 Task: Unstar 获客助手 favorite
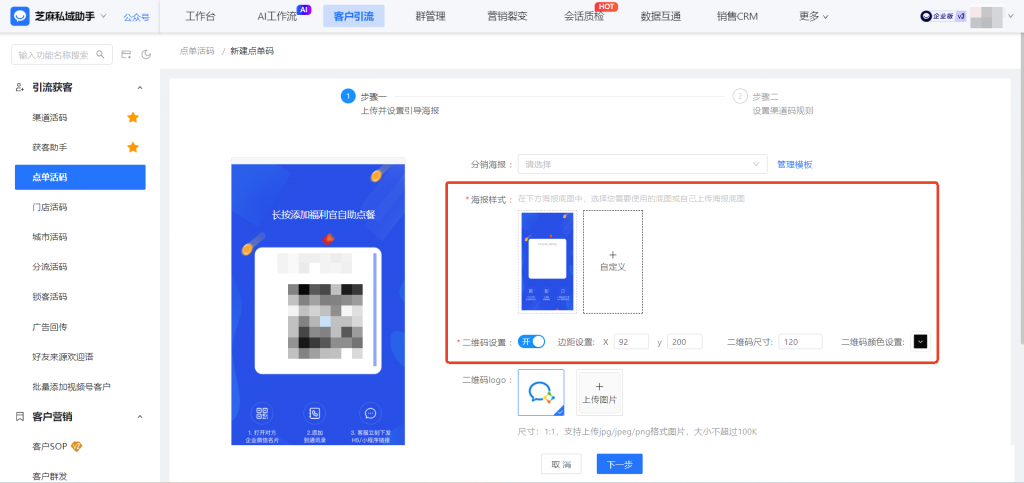[133, 148]
